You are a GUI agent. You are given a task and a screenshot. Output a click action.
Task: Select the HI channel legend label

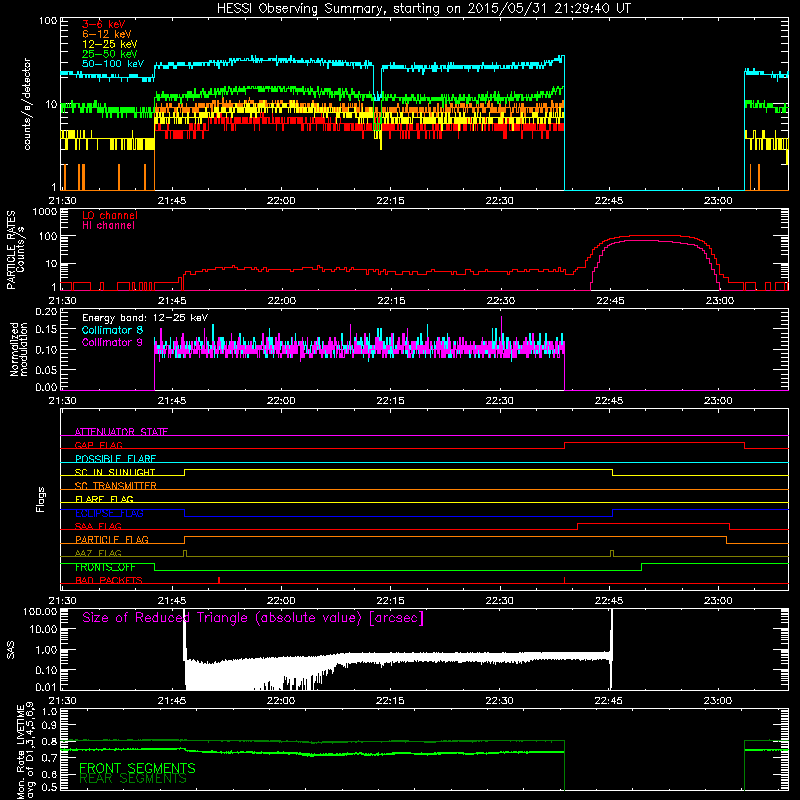[x=108, y=226]
